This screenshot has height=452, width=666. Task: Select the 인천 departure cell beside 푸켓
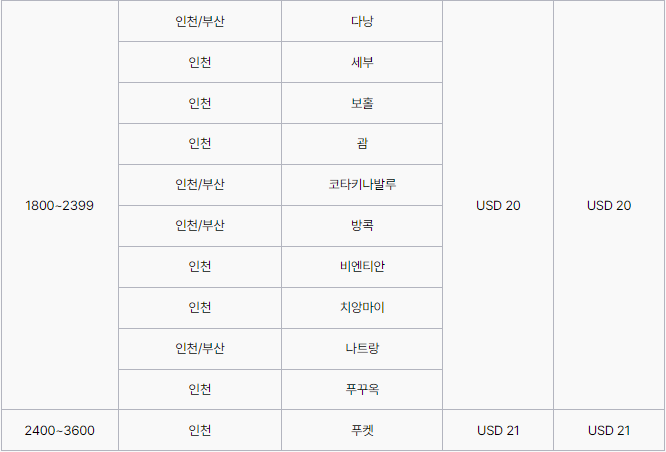200,431
